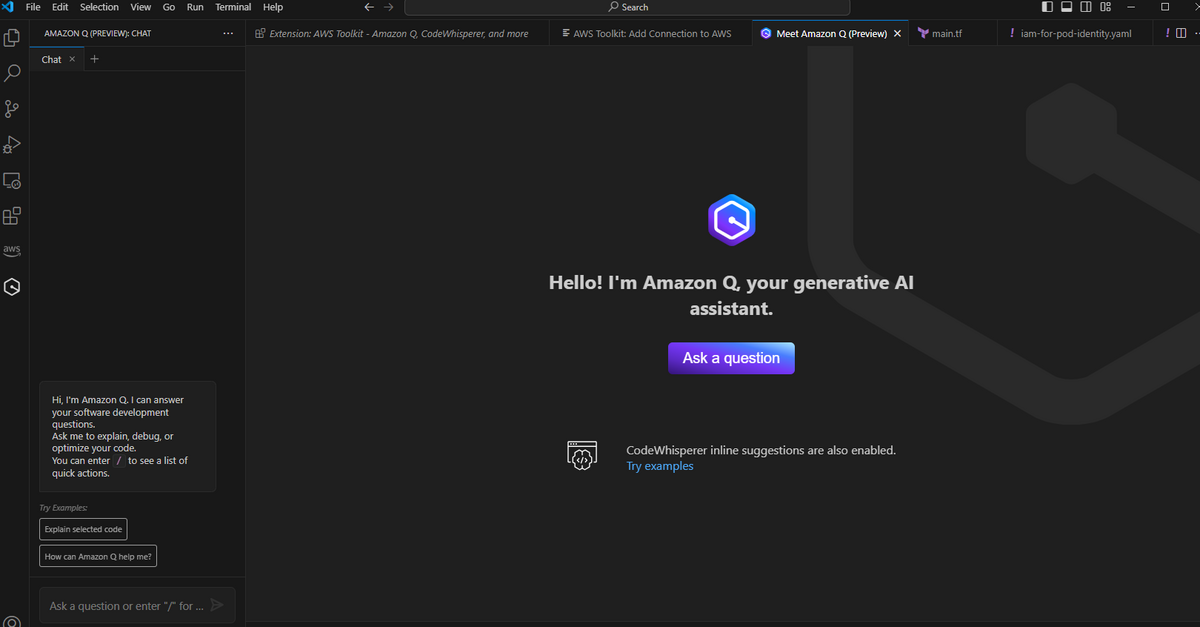Open the Run menu

[195, 7]
